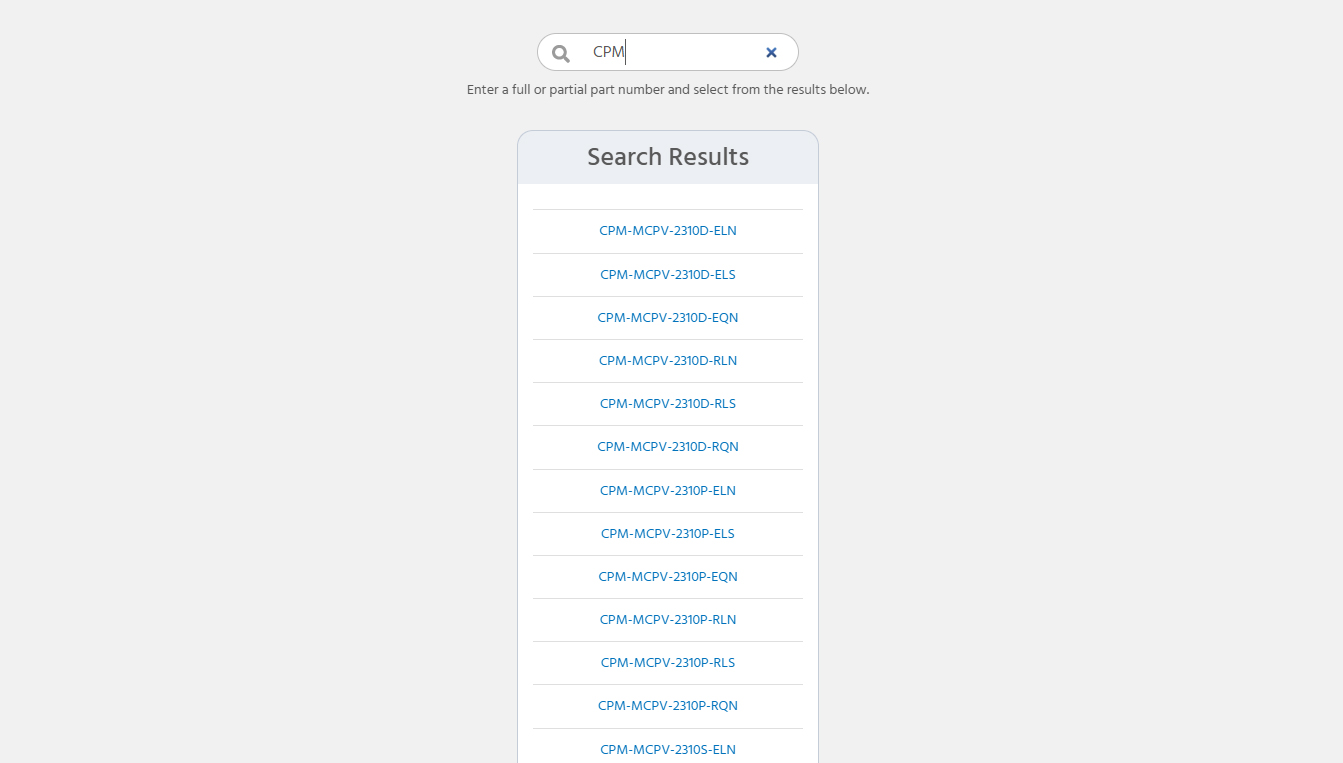Click the CPM-MCPV-2310D-RLN link
The image size is (1343, 763).
667,360
